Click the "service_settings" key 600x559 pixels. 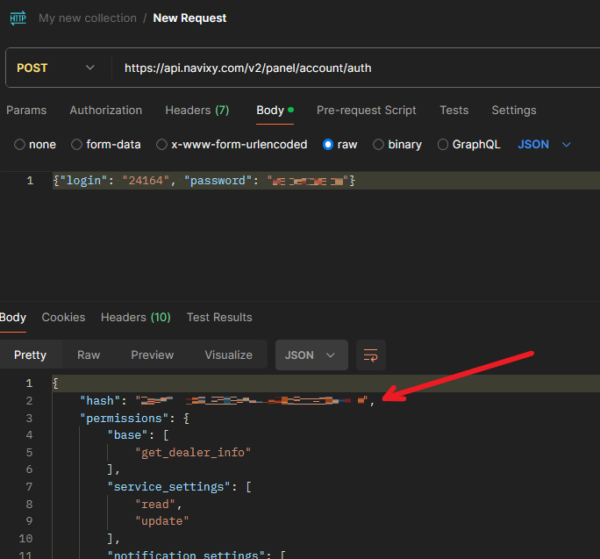pos(169,487)
